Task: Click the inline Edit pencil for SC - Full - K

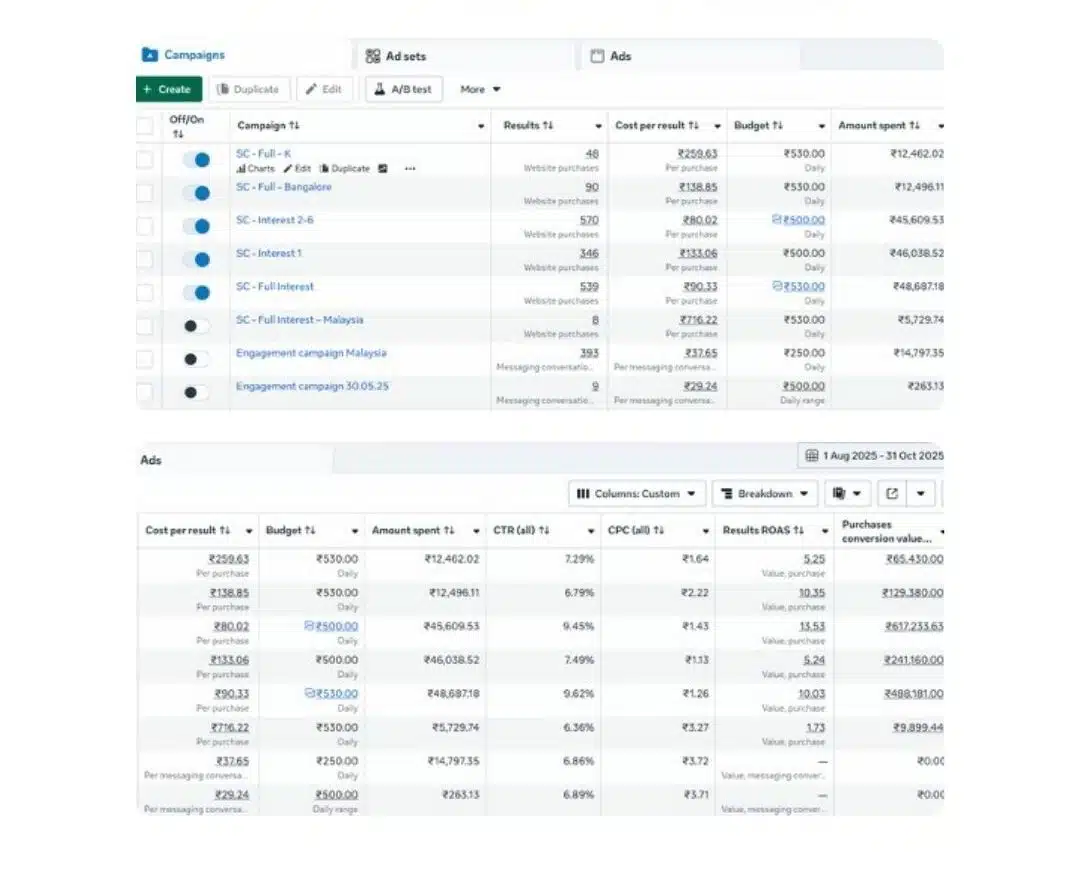Action: point(288,169)
